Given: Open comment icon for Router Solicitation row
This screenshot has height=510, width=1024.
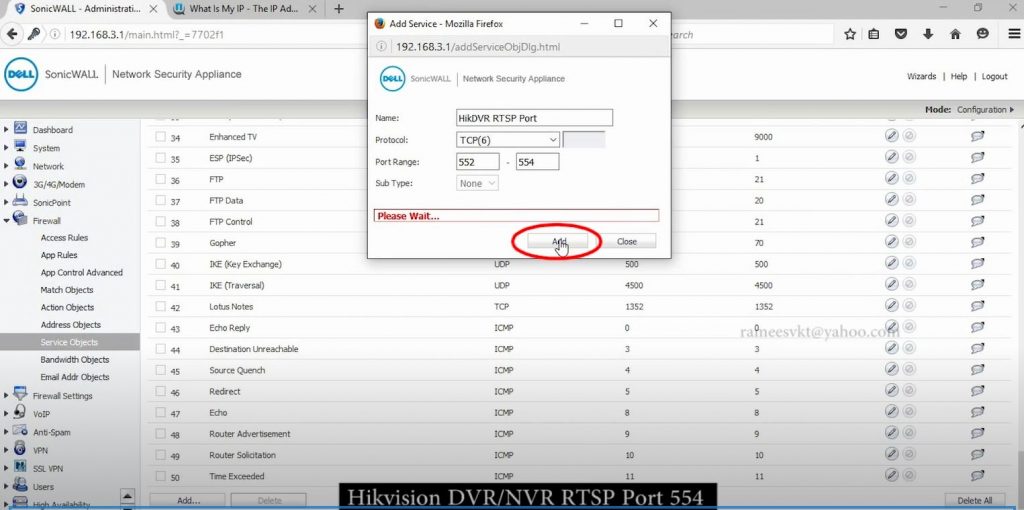Looking at the screenshot, I should pyautogui.click(x=978, y=454).
